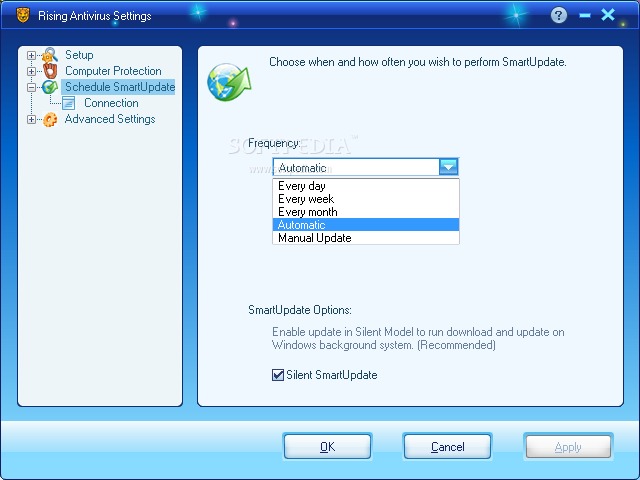Image resolution: width=640 pixels, height=480 pixels.
Task: Expand the Computer Protection tree node
Action: pyautogui.click(x=31, y=71)
